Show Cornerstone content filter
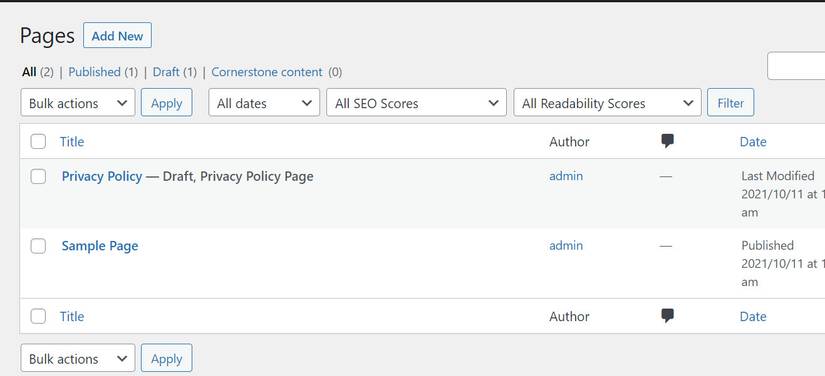This screenshot has height=376, width=825. tap(267, 72)
